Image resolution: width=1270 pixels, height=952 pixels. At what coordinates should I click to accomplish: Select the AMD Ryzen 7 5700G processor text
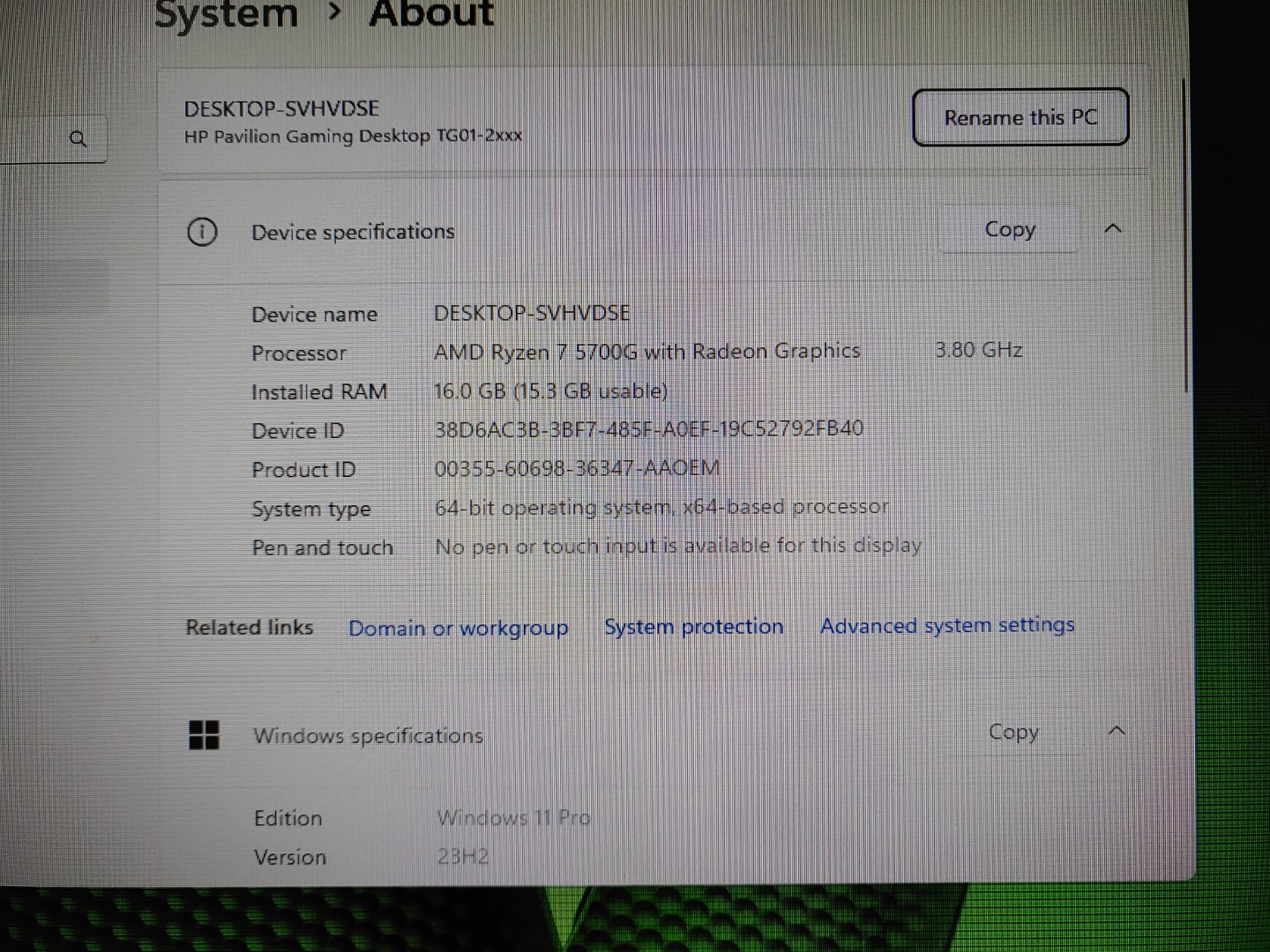pyautogui.click(x=646, y=352)
